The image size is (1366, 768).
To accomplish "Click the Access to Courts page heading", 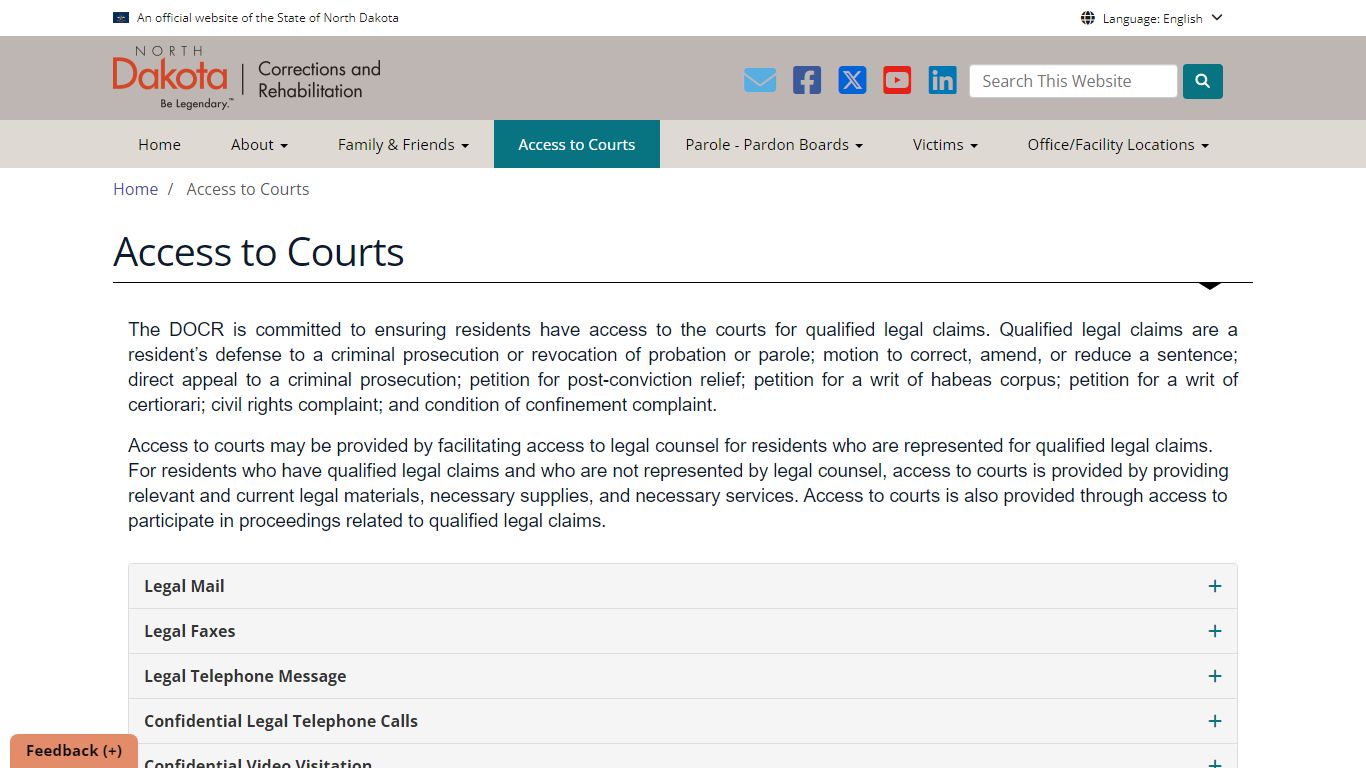I will (259, 252).
